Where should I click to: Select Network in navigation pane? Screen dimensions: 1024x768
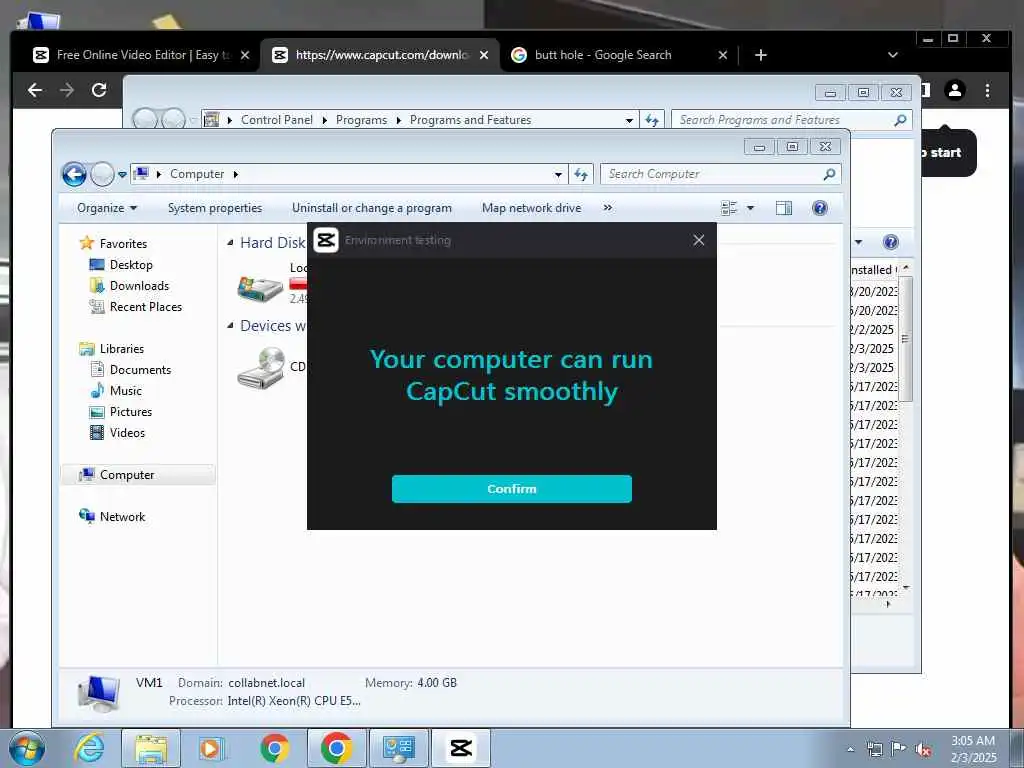coord(122,517)
